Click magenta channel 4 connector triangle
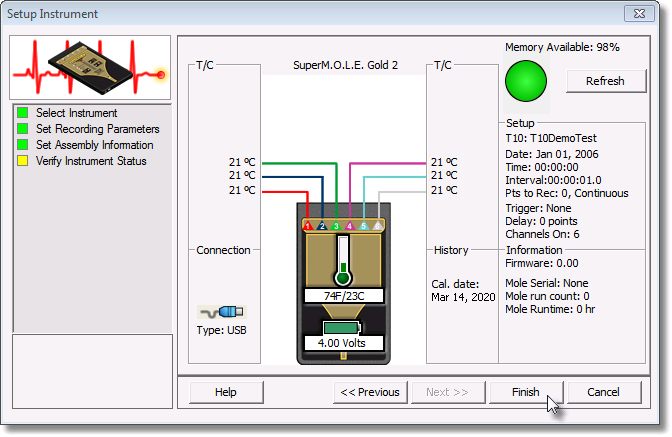The width and height of the screenshot is (672, 437). point(350,225)
